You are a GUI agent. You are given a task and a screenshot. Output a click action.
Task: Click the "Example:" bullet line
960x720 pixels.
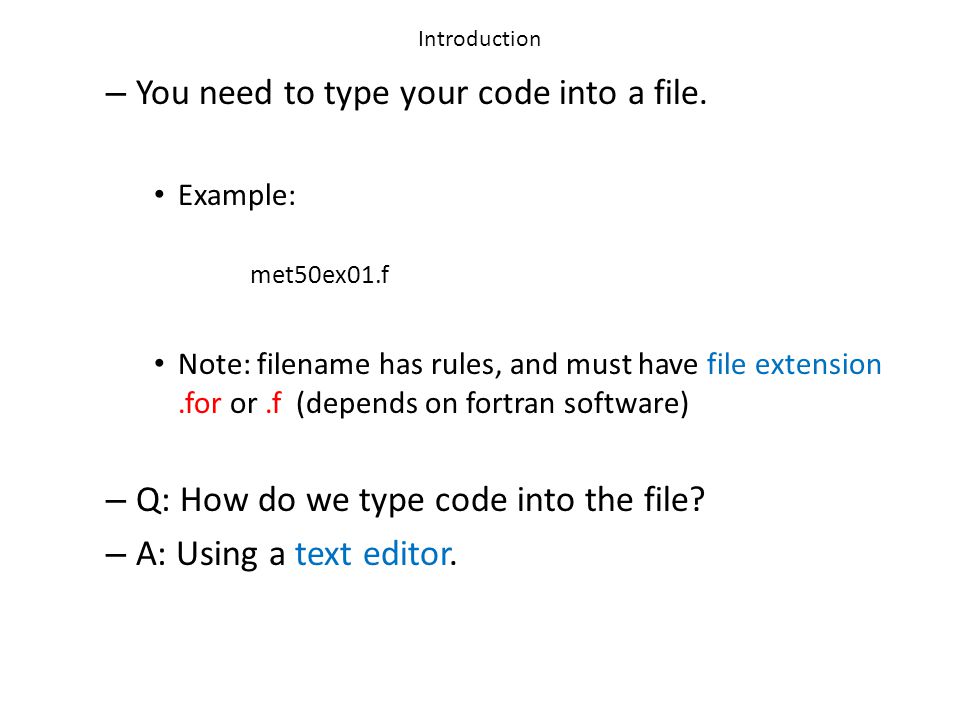[237, 196]
